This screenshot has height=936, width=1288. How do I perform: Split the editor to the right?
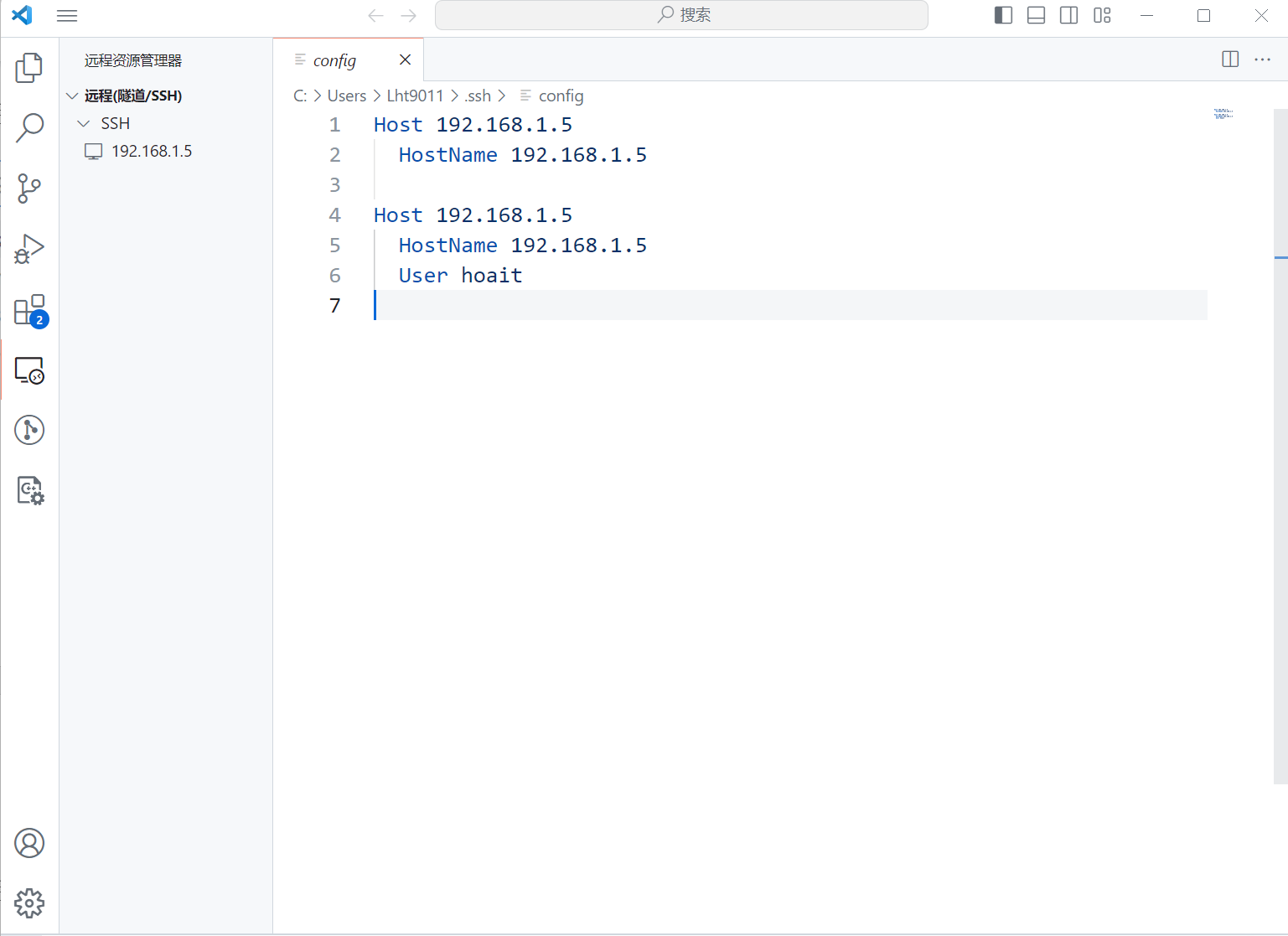1230,59
